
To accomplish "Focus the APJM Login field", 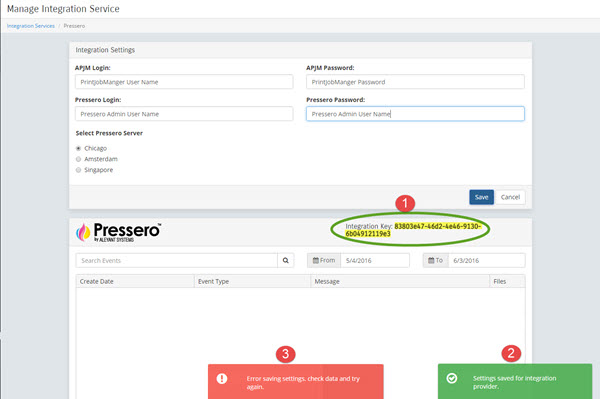I will 184,82.
